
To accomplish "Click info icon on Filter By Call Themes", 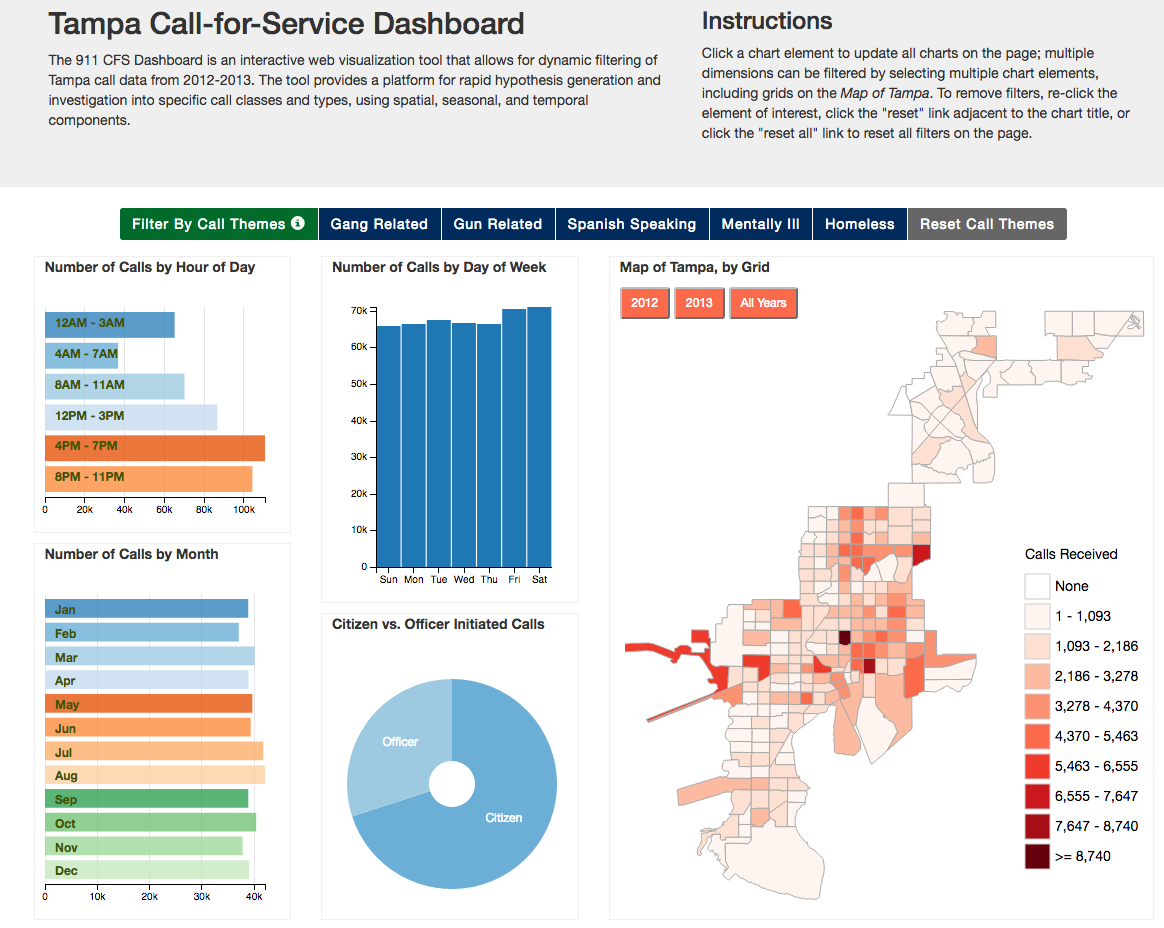I will pos(298,224).
